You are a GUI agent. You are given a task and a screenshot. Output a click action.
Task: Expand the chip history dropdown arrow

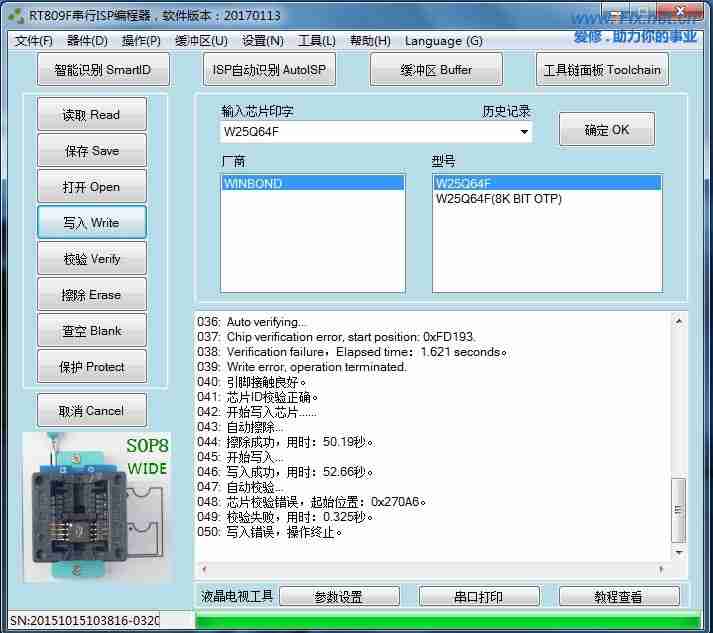[523, 132]
